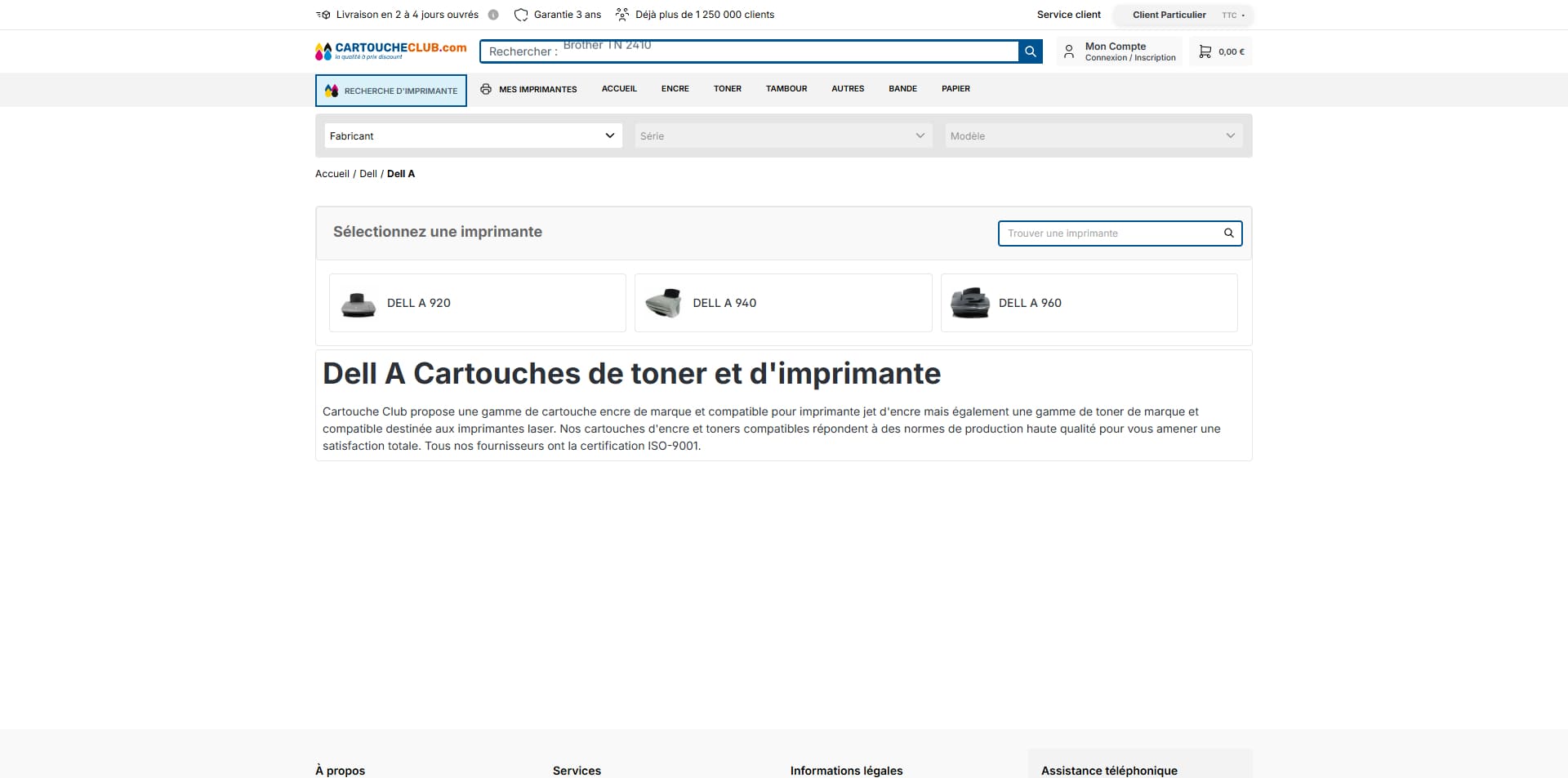Select the DELL A 960 printer thumbnail
The height and width of the screenshot is (778, 1568).
[x=970, y=304]
